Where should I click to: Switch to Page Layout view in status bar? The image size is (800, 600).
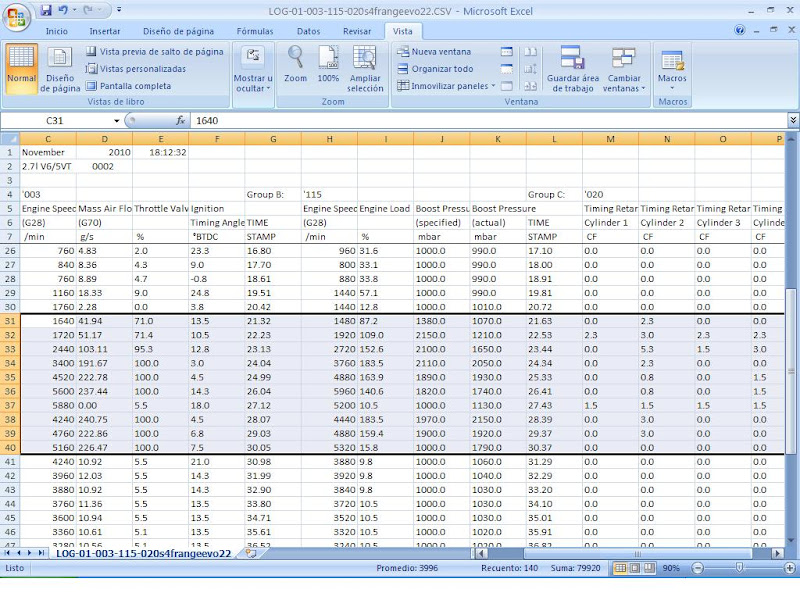(x=635, y=568)
